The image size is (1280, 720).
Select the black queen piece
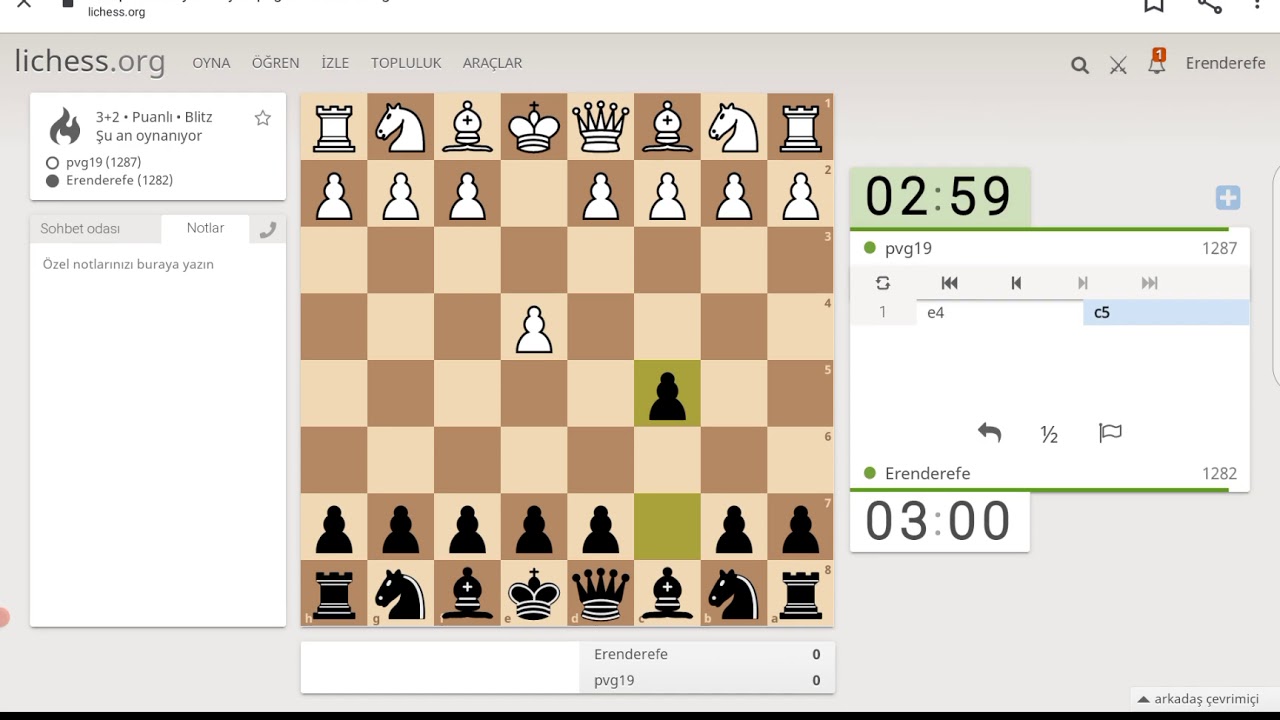601,593
